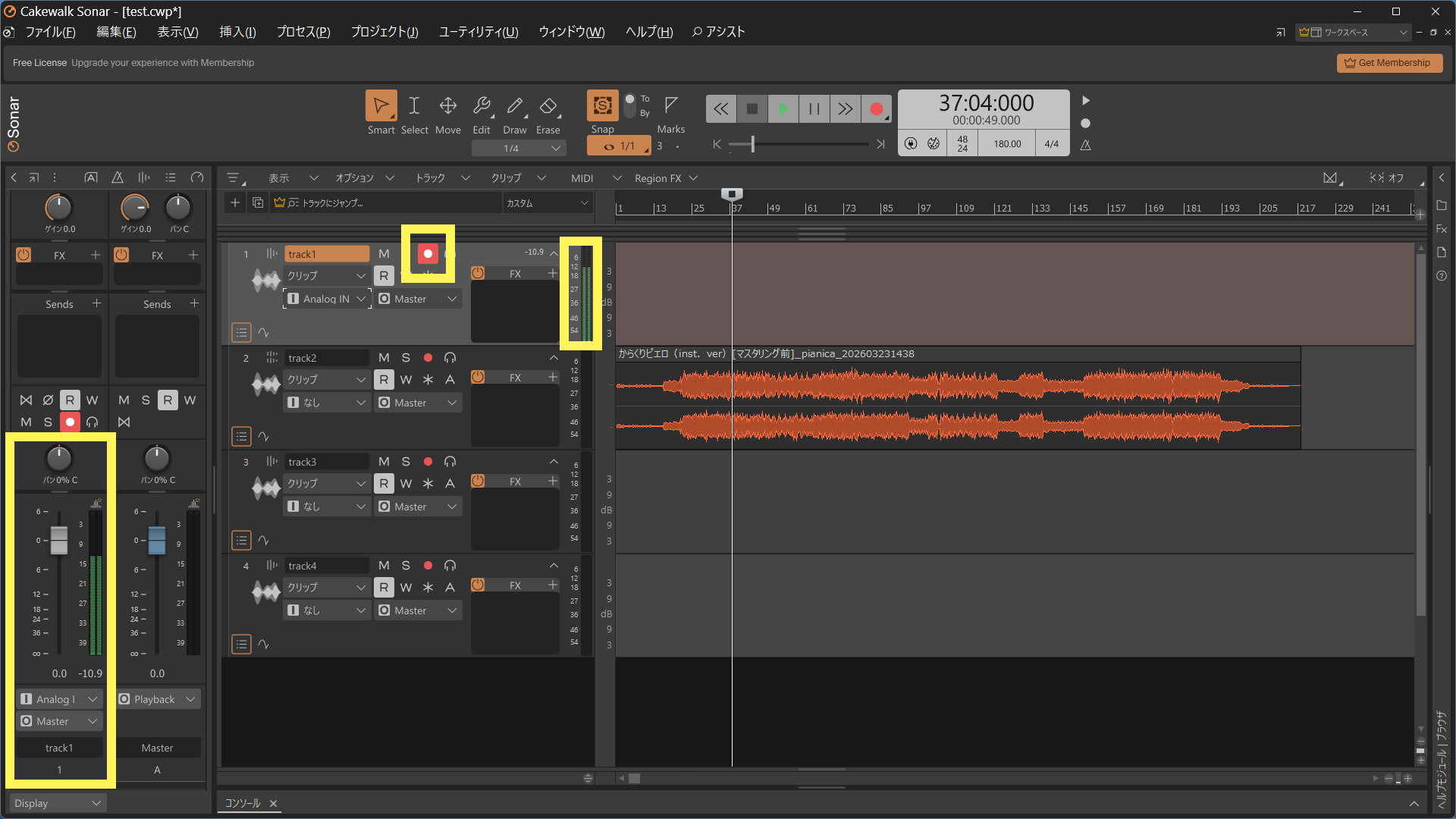Choose the Erase tool
The image size is (1456, 819).
point(548,106)
